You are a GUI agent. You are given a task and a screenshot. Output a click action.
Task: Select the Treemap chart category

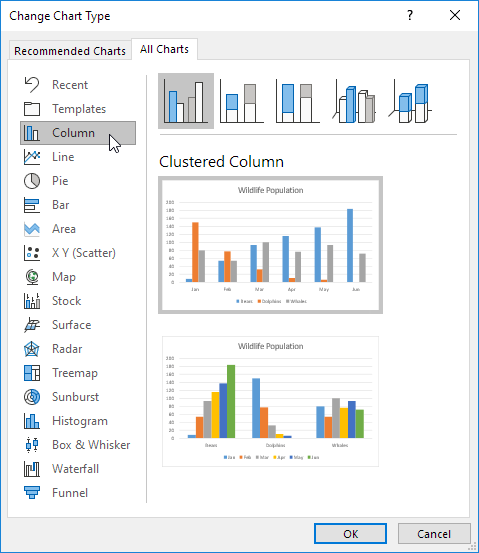(78, 373)
